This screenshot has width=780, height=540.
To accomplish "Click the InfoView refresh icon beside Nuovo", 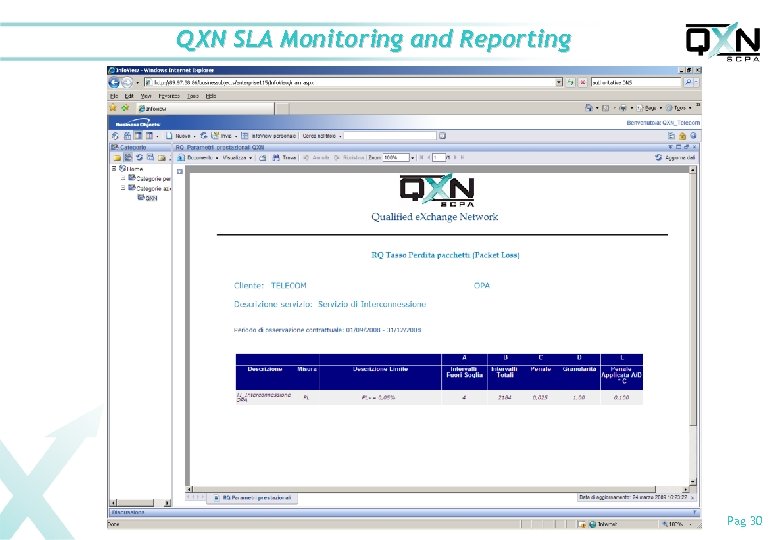I will (x=203, y=136).
